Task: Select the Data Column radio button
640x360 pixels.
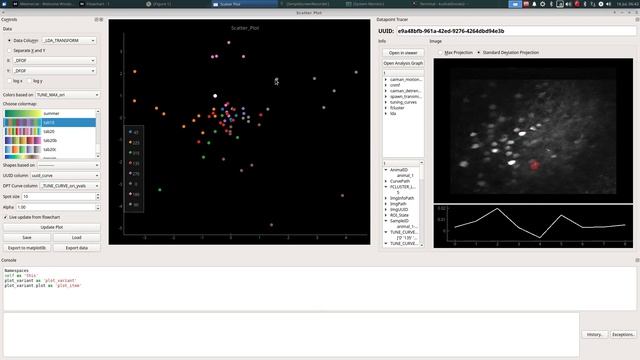Action: (x=9, y=40)
